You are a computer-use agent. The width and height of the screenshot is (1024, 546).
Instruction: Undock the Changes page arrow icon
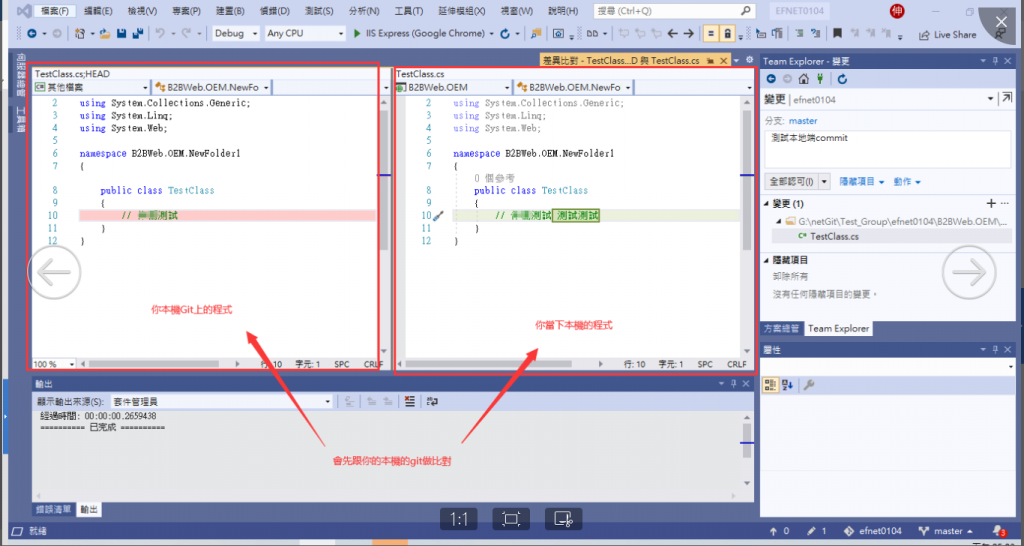point(1007,98)
